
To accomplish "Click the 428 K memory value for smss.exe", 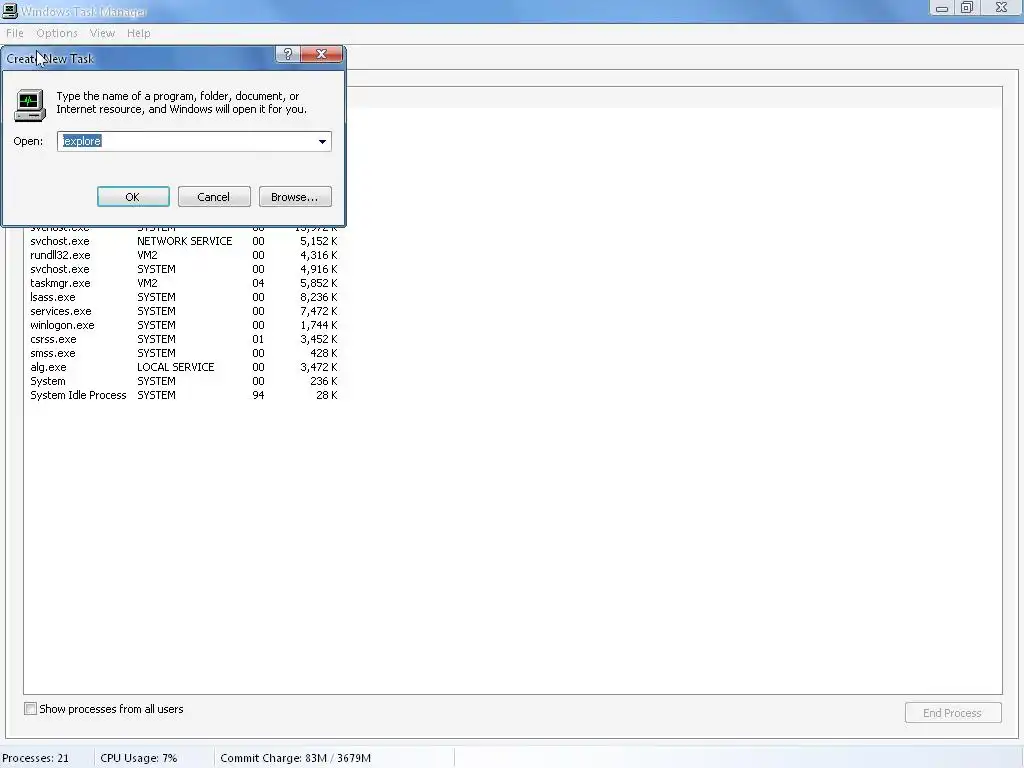I will tap(324, 353).
